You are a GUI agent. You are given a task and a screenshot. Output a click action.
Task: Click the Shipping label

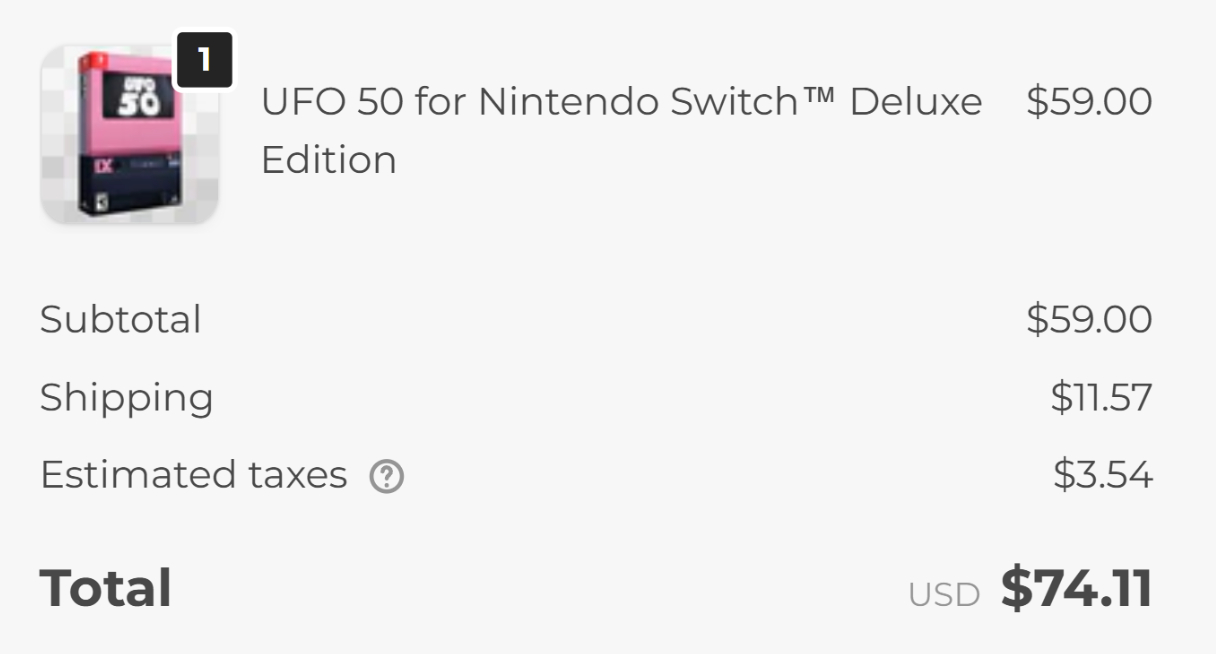(x=126, y=397)
